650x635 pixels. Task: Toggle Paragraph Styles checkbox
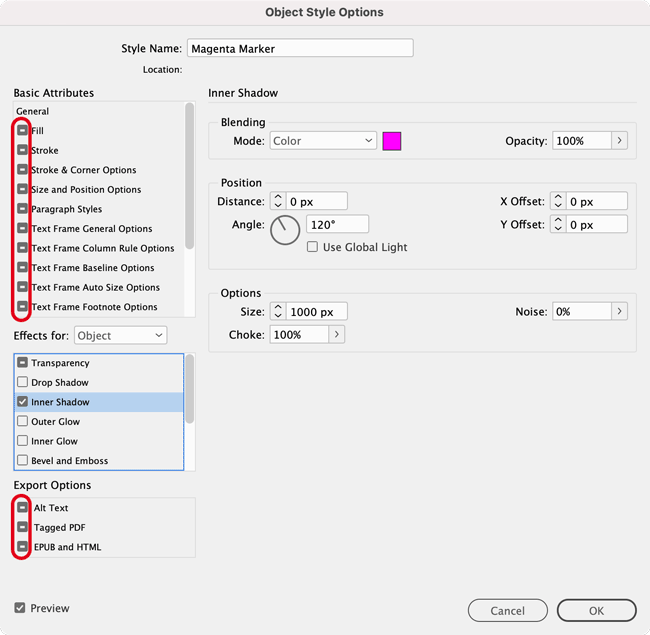pos(22,208)
